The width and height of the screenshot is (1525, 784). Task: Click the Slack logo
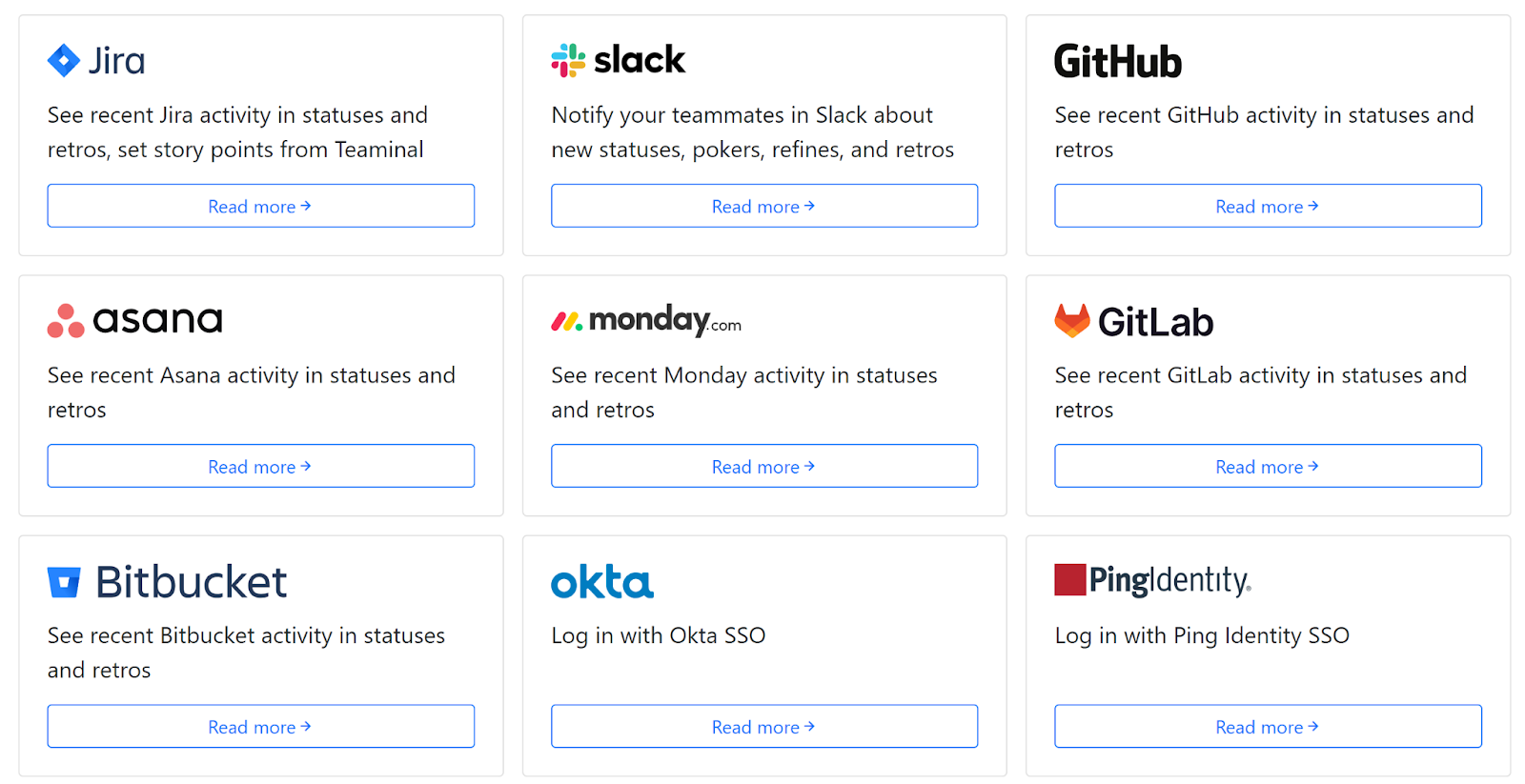point(618,61)
